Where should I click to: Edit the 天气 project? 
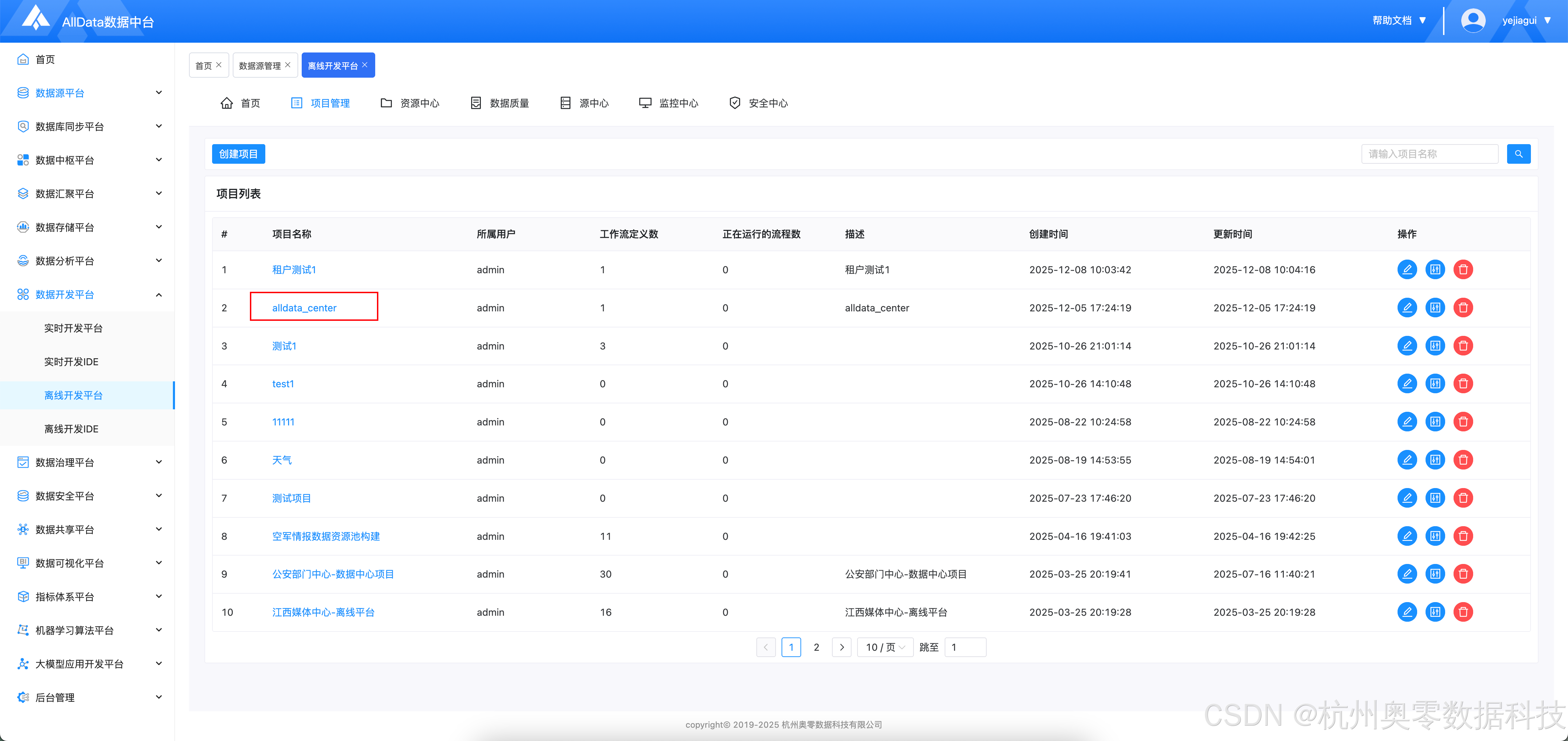click(x=1407, y=460)
